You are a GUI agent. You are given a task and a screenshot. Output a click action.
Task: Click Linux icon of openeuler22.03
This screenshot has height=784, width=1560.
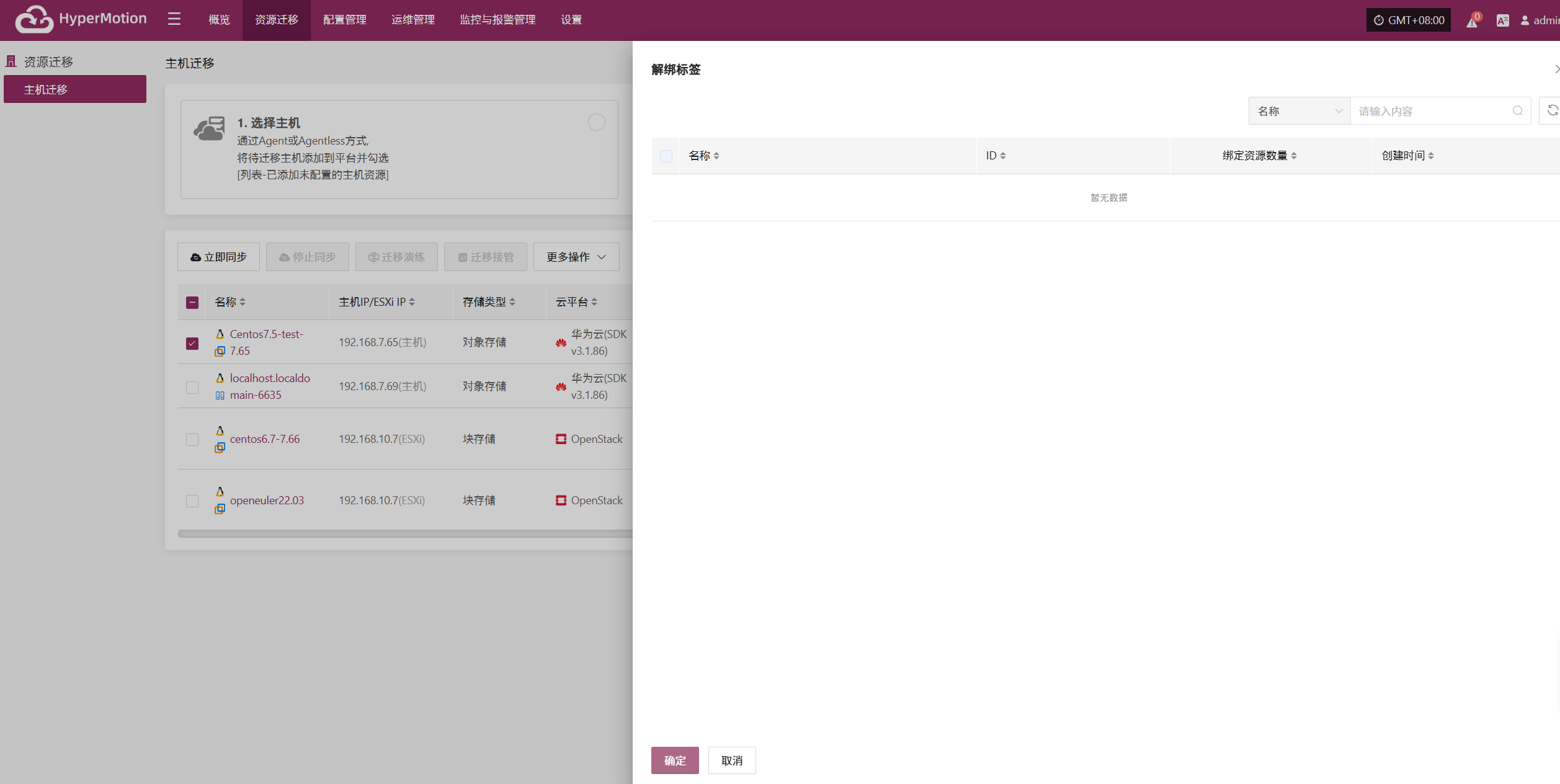pos(220,492)
